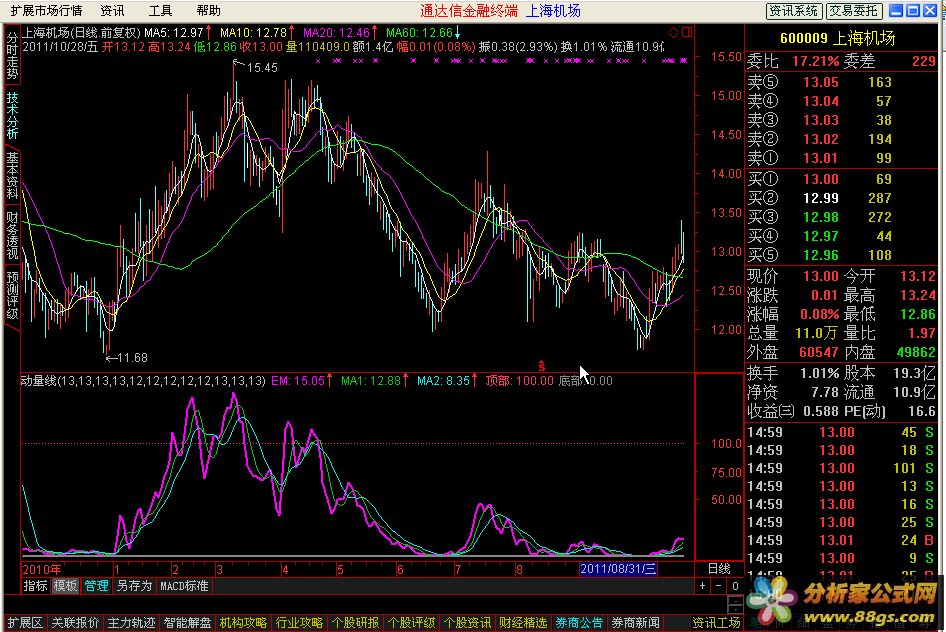Click the 14:59 13.01 24 B tick row
This screenshot has height=632, width=946.
(841, 540)
